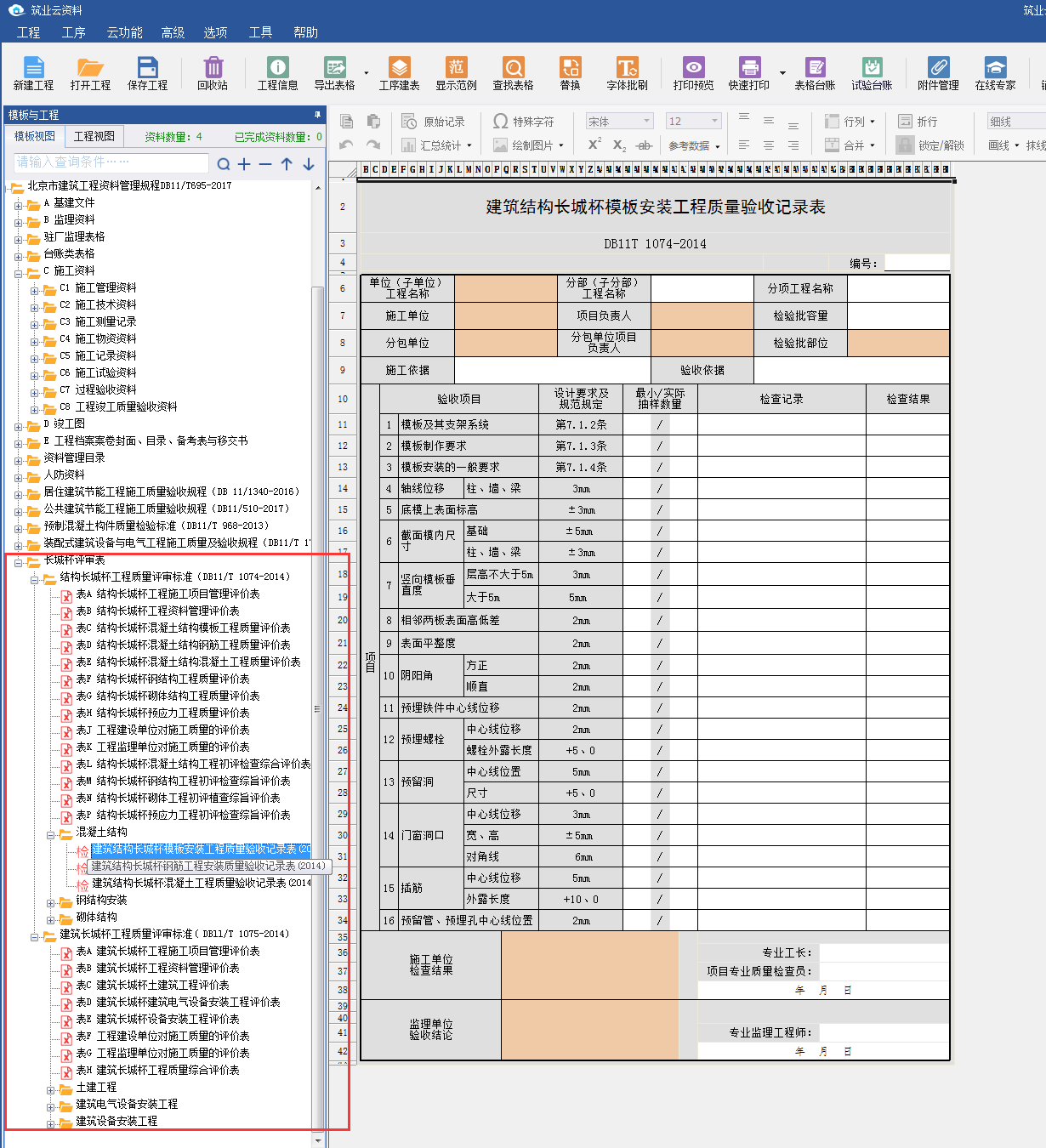The height and width of the screenshot is (1148, 1046).
Task: Click the search magnifier in the template panel
Action: coord(224,164)
